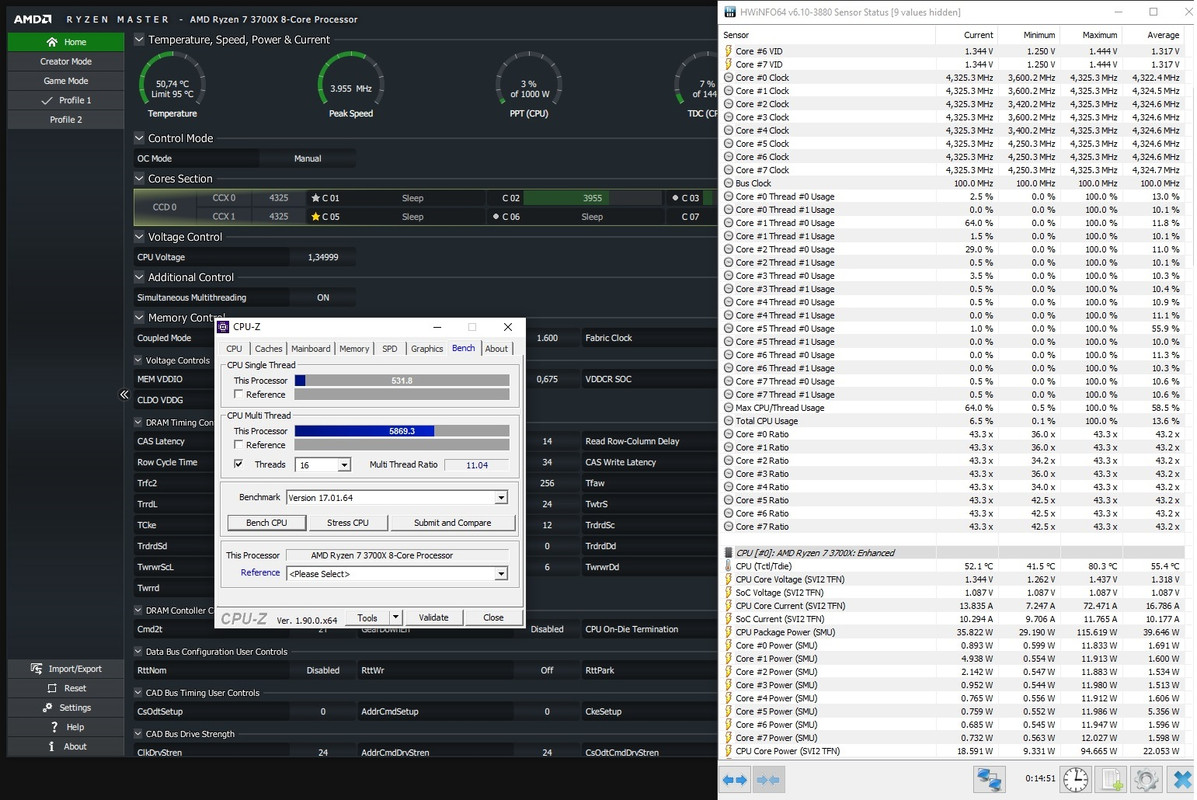Uncheck the Threads checkbox in CPU-Z
This screenshot has width=1197, height=800.
[238, 464]
